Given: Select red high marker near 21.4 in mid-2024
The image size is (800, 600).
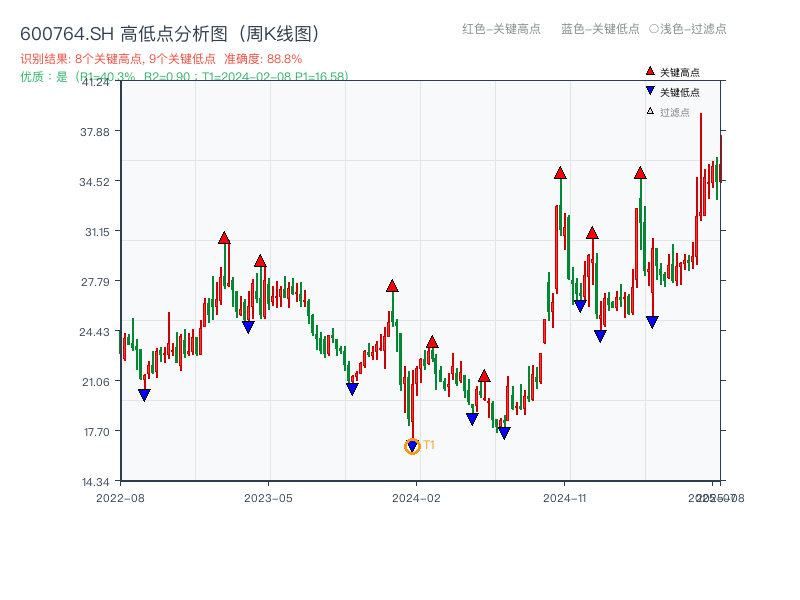Looking at the screenshot, I should pos(484,377).
